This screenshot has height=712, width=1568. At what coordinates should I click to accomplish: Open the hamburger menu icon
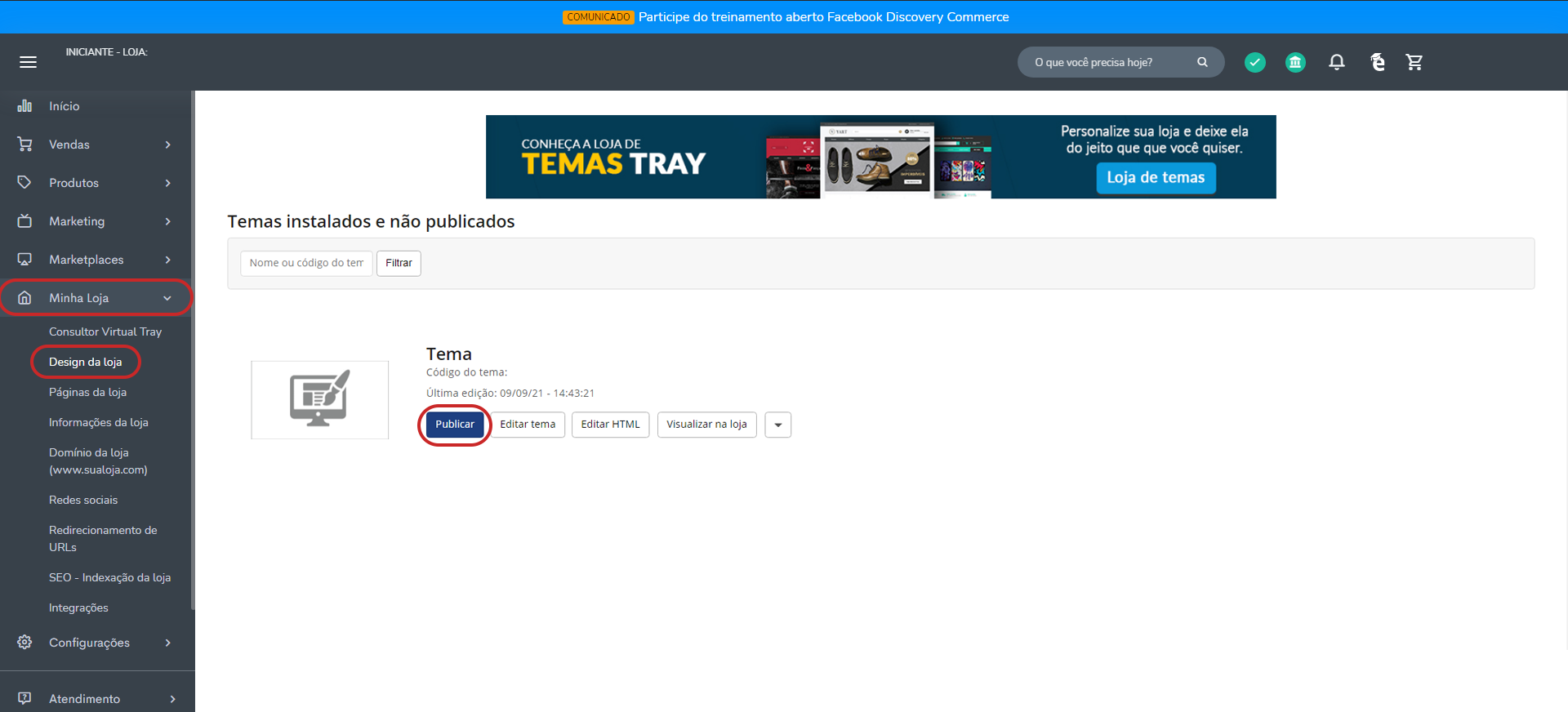28,62
